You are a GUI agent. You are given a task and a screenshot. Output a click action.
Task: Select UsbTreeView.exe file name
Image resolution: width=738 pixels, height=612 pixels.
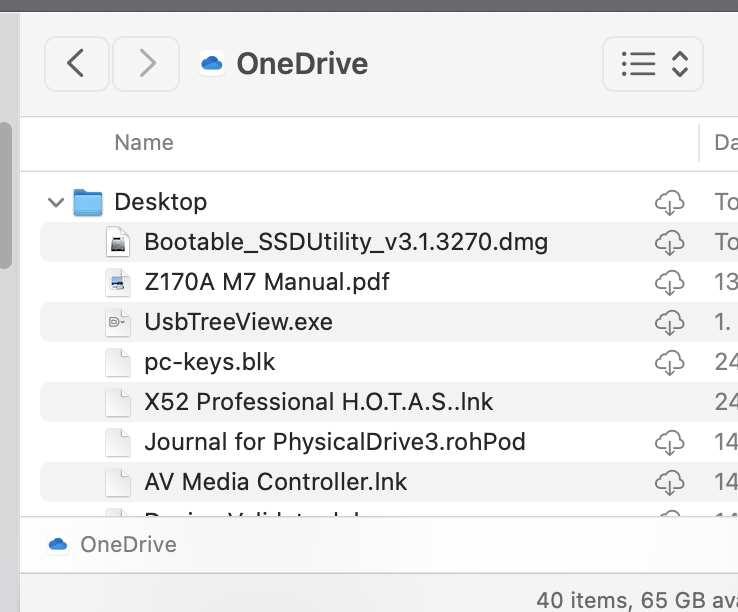[x=239, y=322]
